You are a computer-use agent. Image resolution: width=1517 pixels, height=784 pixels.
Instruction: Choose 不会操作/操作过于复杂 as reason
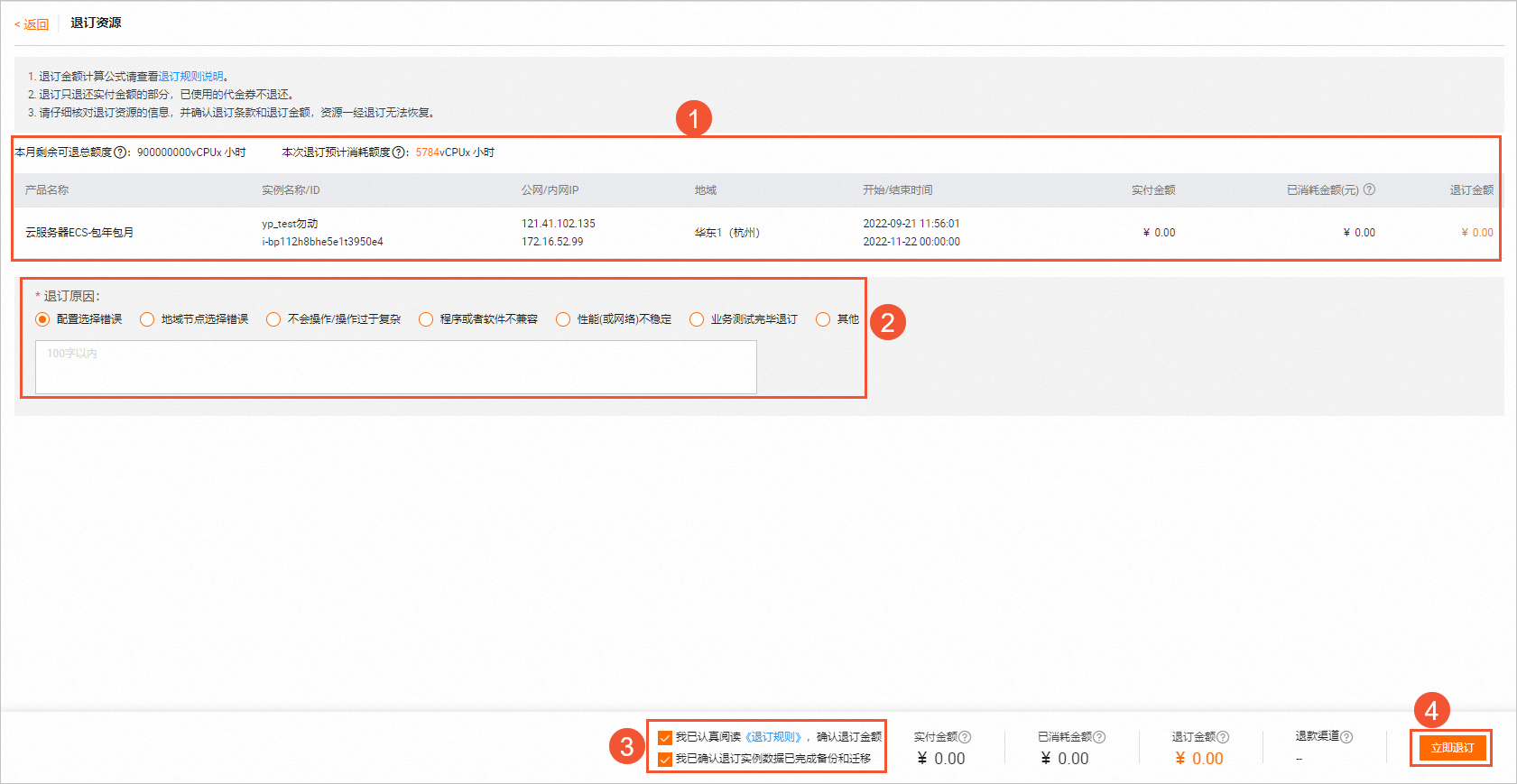point(273,319)
